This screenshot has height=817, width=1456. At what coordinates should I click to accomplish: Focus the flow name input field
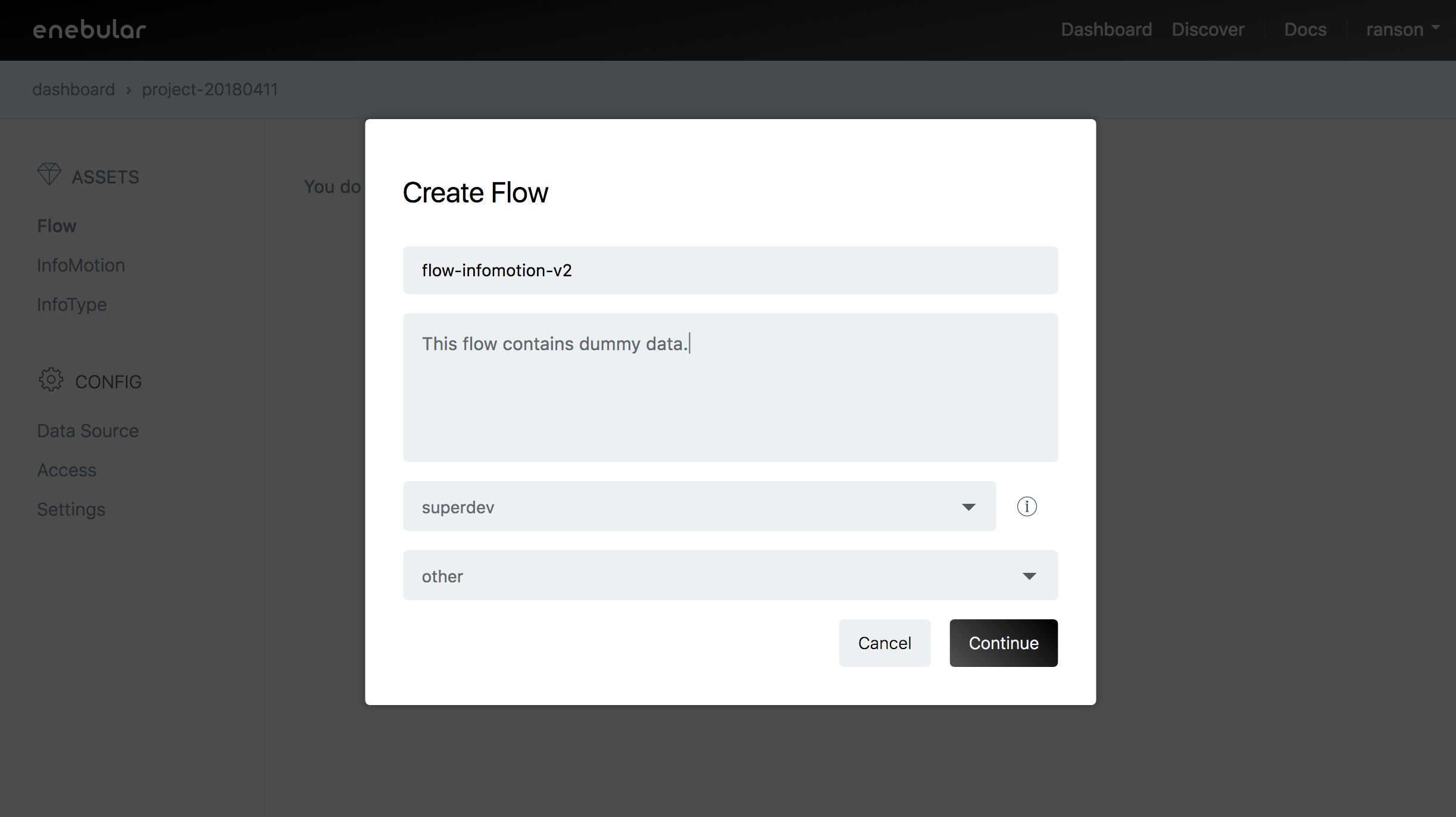[x=730, y=270]
